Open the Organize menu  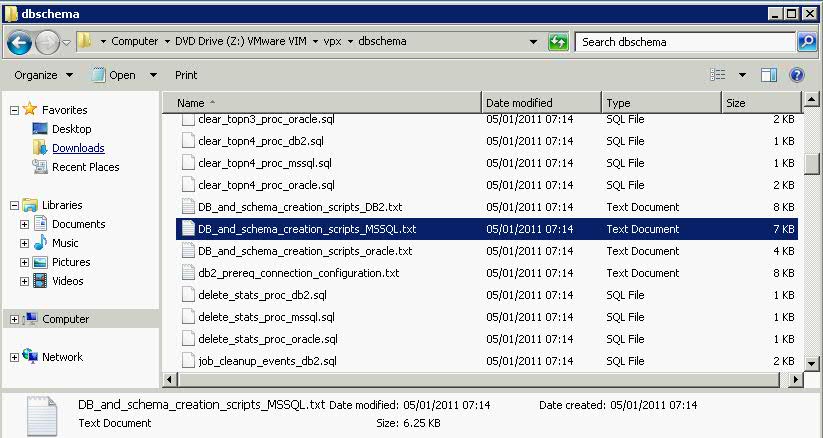[x=43, y=75]
